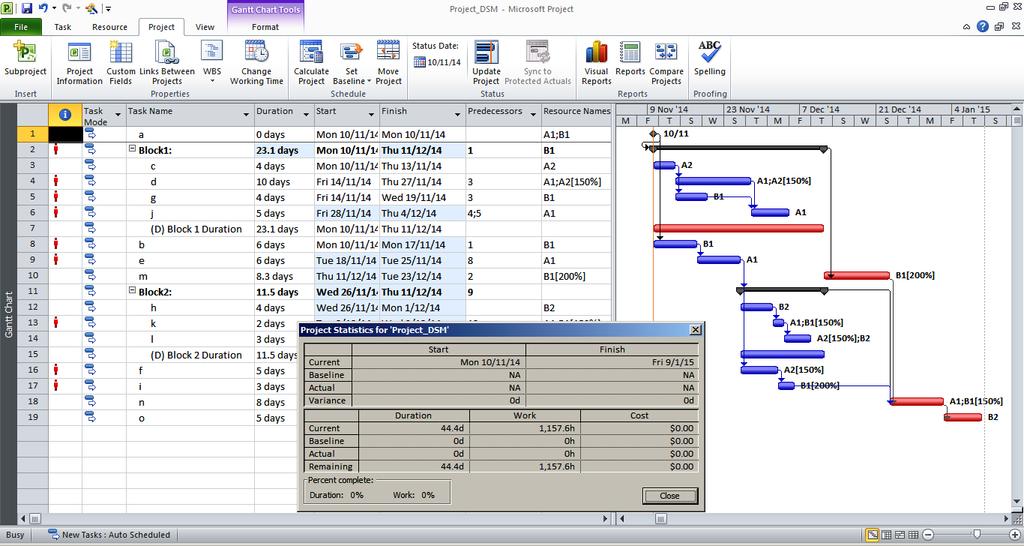1024x546 pixels.
Task: Switch to the Format tab
Action: point(265,27)
